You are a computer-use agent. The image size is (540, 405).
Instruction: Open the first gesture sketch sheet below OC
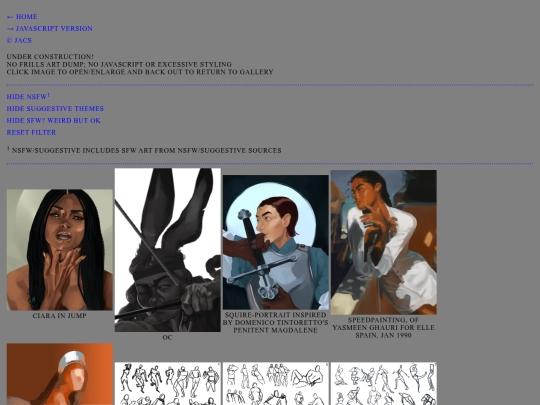(168, 383)
